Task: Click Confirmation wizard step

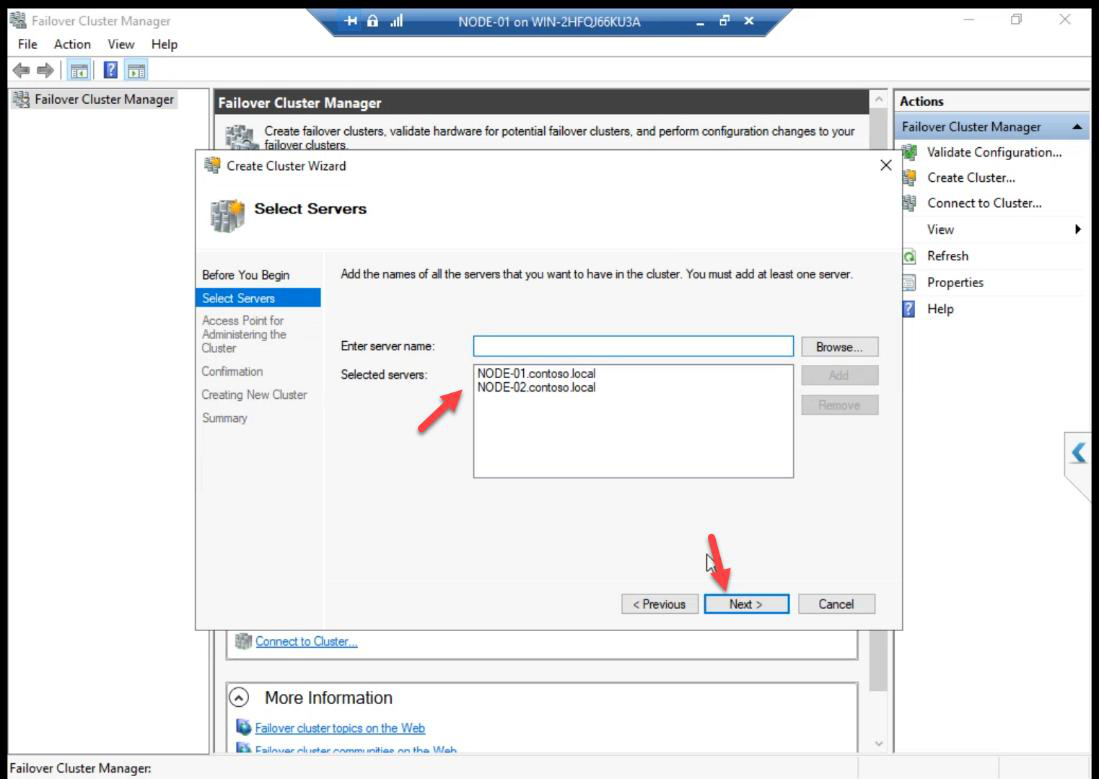Action: click(x=232, y=372)
